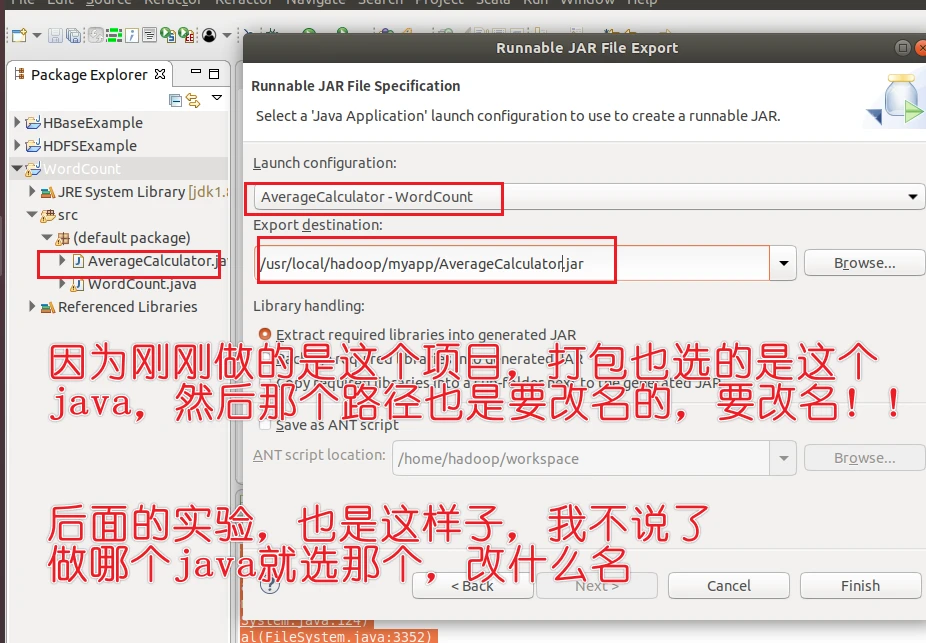Enable Save as ANT script checkbox
926x643 pixels.
264,425
